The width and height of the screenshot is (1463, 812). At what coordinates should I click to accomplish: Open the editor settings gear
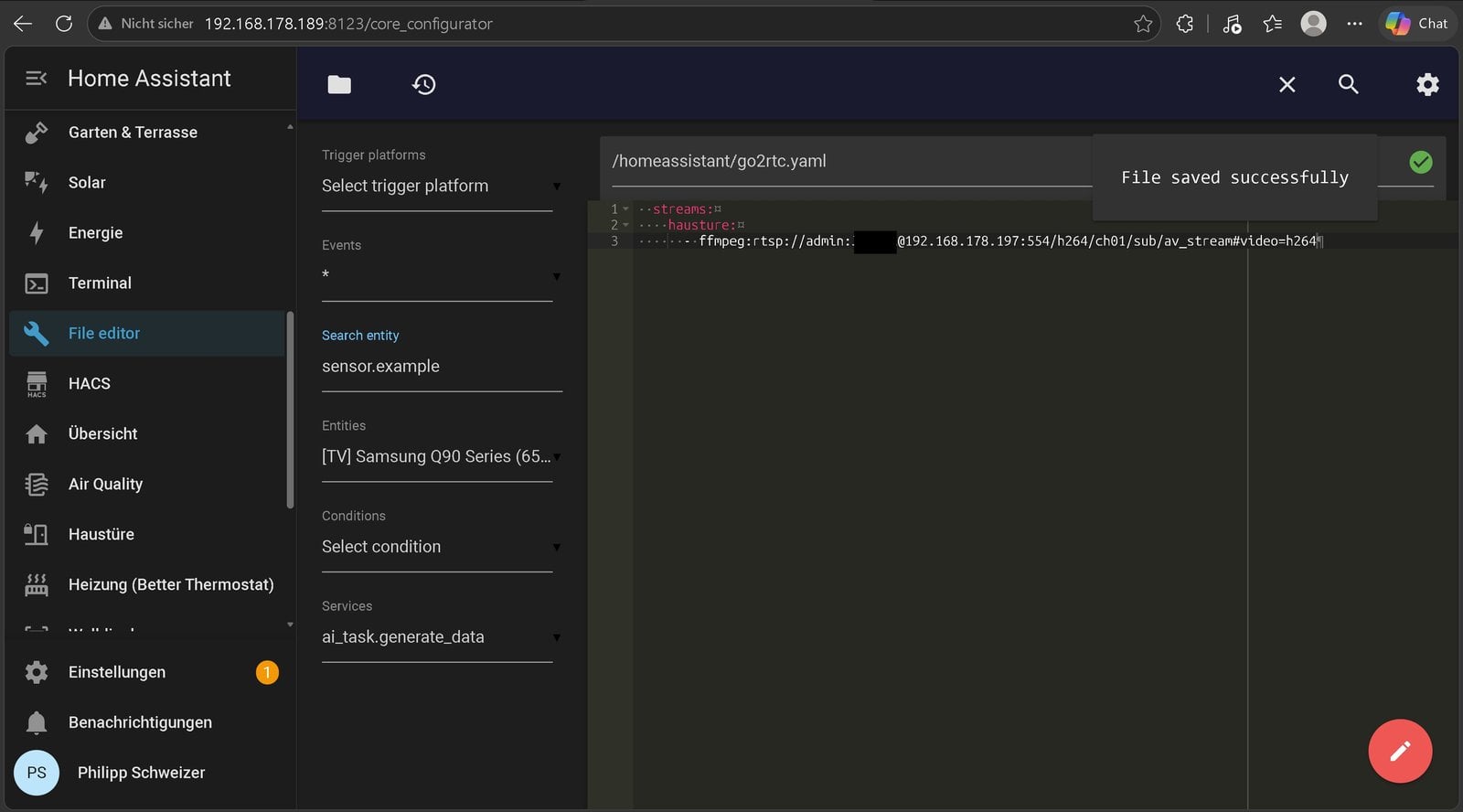coord(1427,84)
